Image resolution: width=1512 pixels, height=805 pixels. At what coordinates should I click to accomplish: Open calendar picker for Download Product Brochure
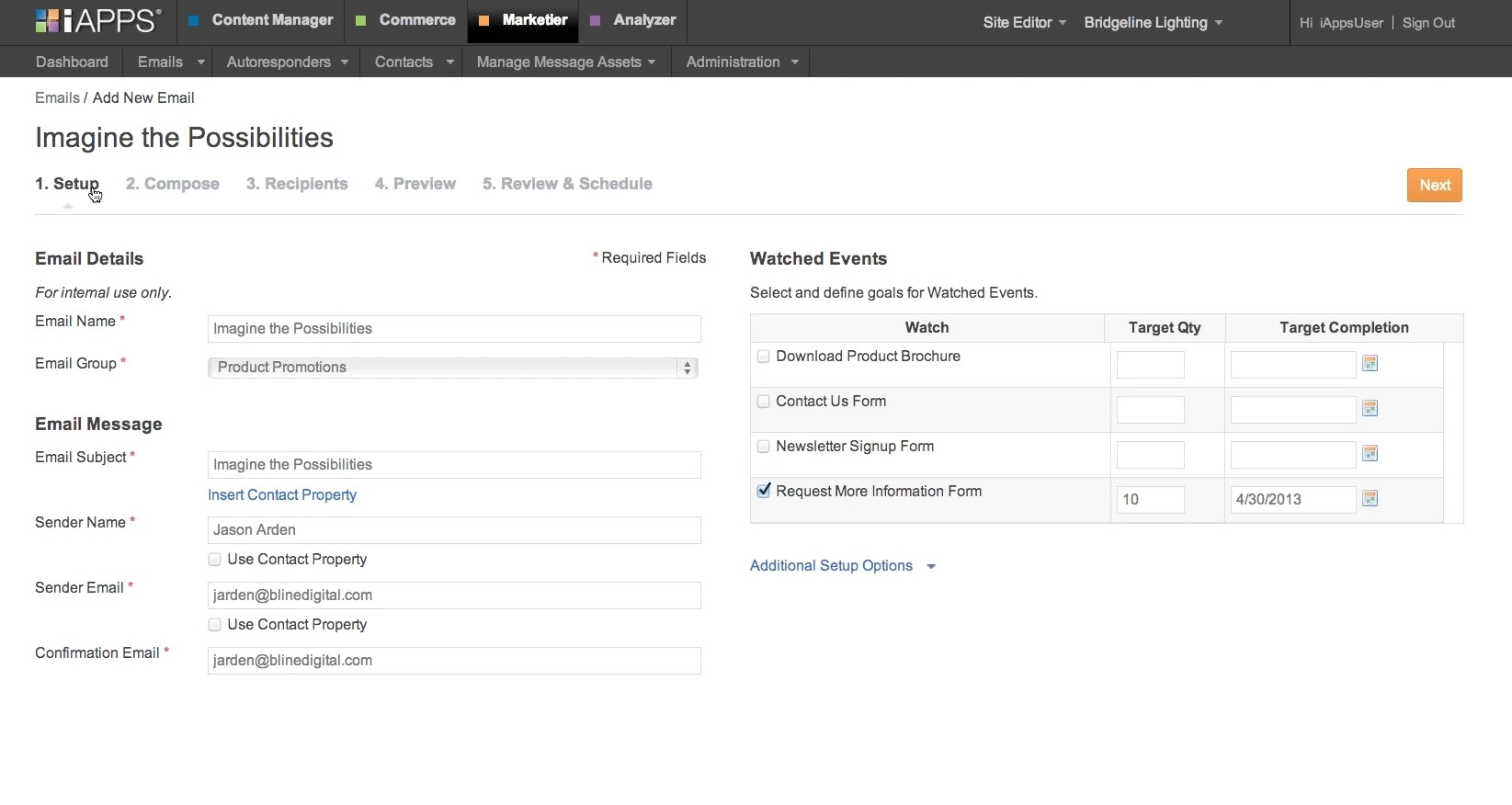click(x=1370, y=364)
